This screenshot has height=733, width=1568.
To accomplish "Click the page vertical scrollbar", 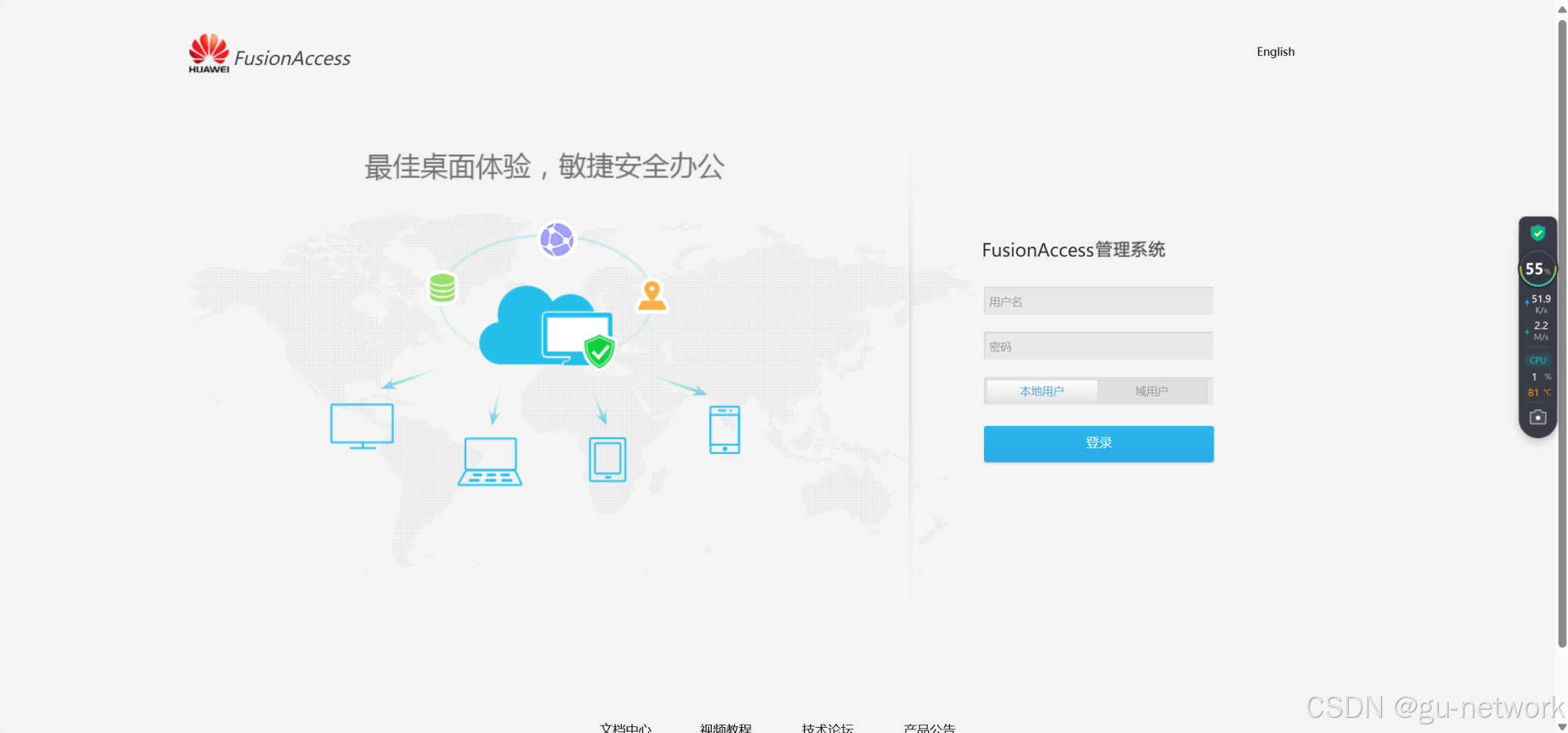I will coord(1562,333).
